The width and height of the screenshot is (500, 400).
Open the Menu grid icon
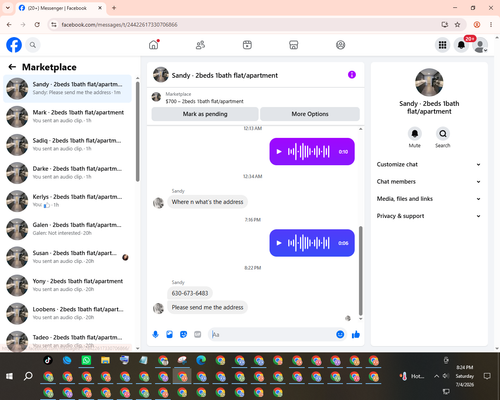[442, 45]
